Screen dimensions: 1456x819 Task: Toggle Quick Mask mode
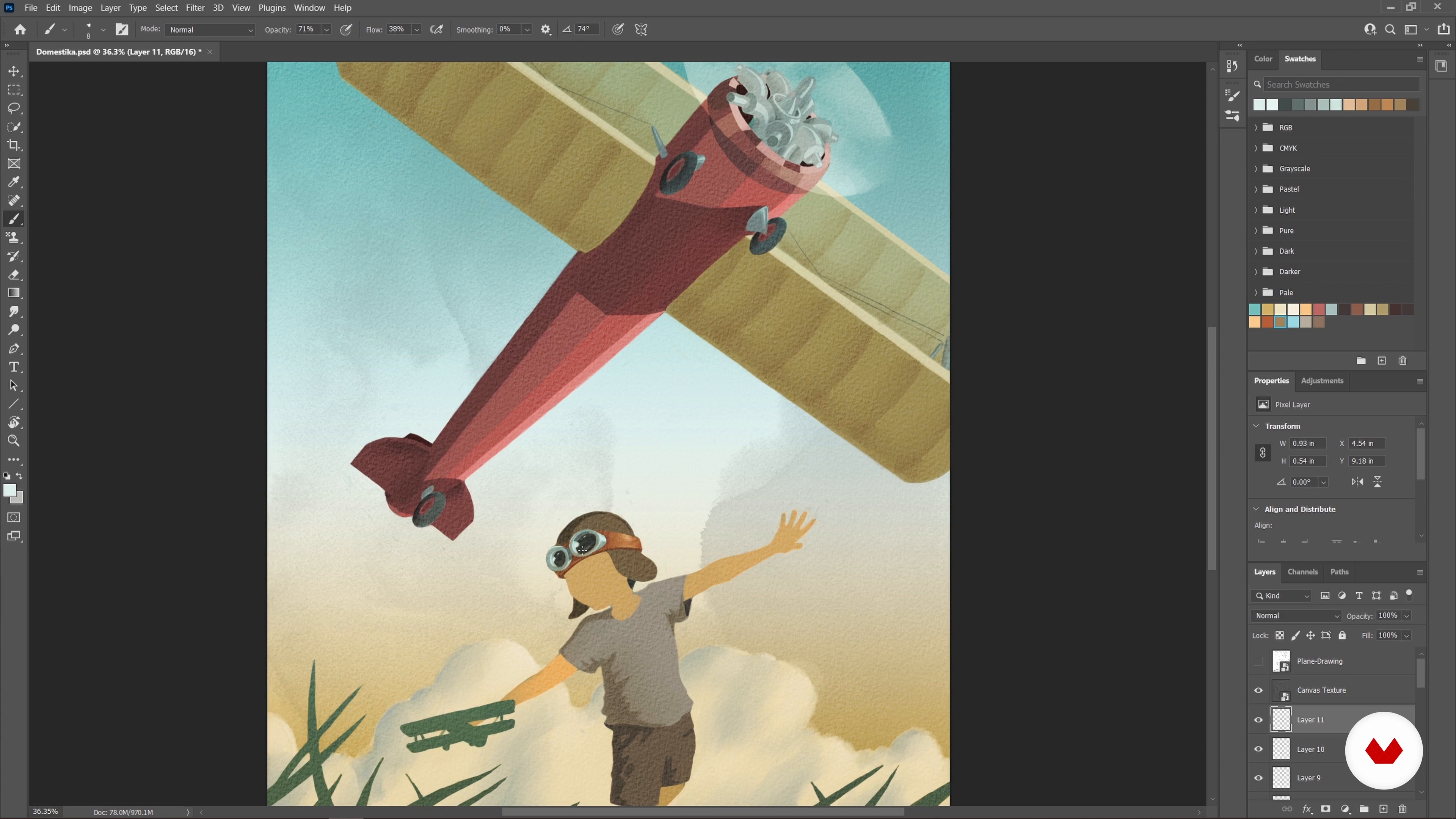point(14,517)
